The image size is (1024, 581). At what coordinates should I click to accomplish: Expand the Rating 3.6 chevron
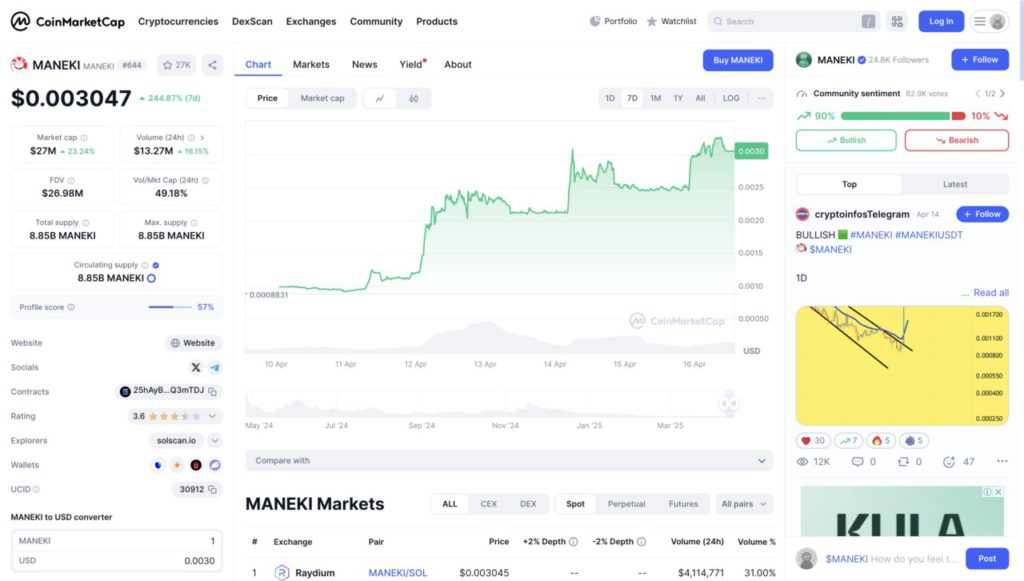213,416
